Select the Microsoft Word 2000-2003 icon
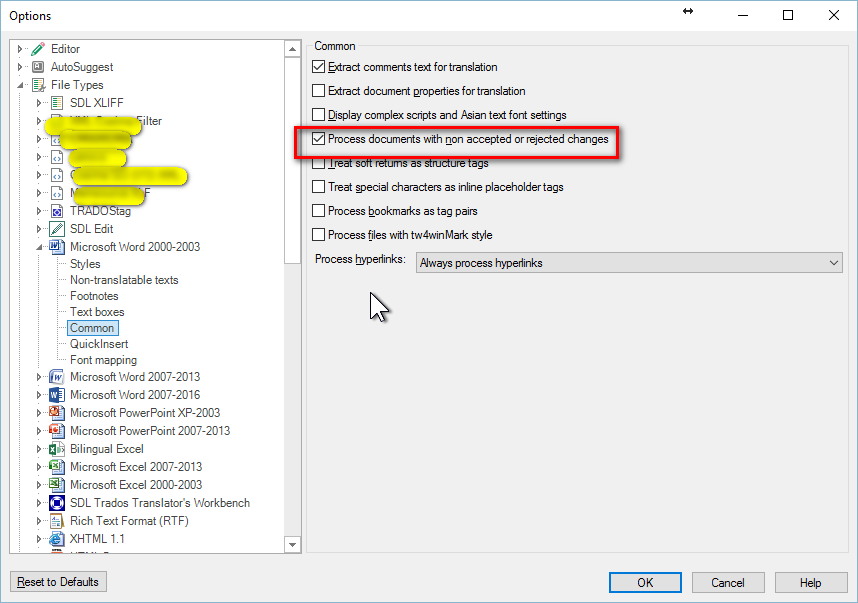 tap(54, 247)
